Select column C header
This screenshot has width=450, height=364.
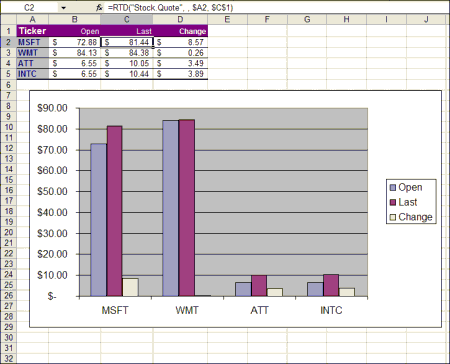coord(127,19)
